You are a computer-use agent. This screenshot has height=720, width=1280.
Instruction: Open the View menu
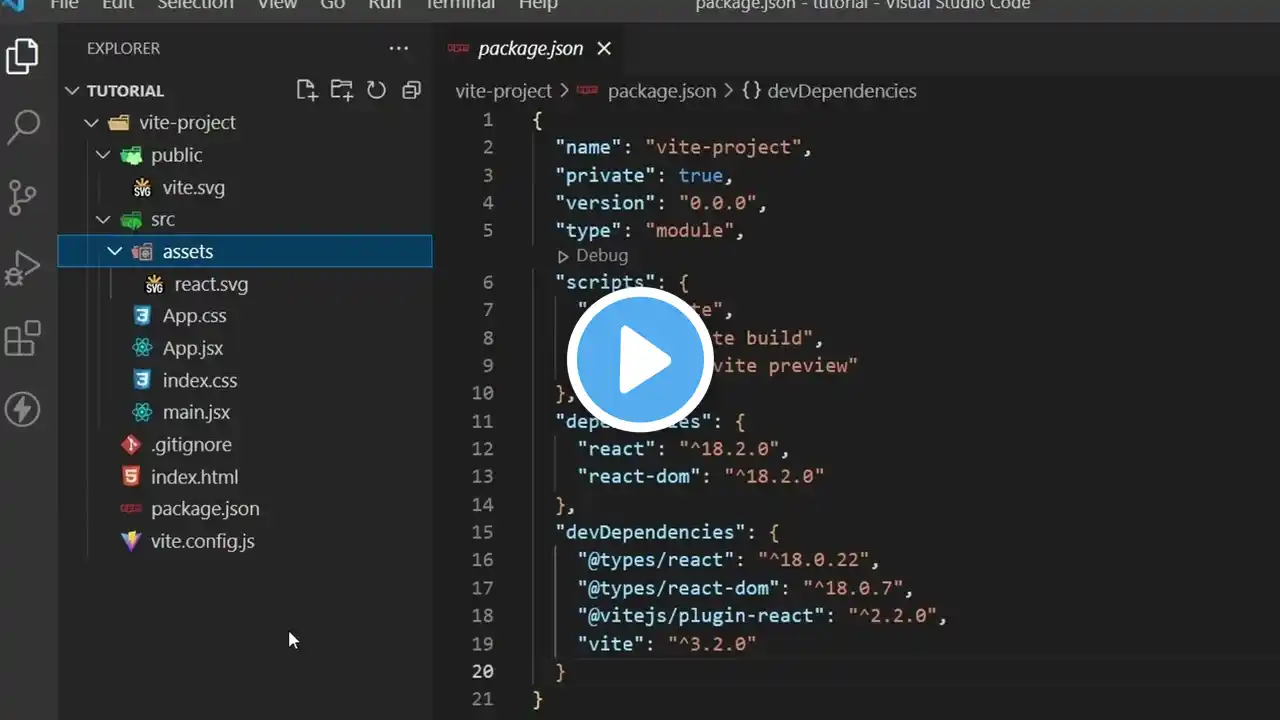tap(277, 5)
